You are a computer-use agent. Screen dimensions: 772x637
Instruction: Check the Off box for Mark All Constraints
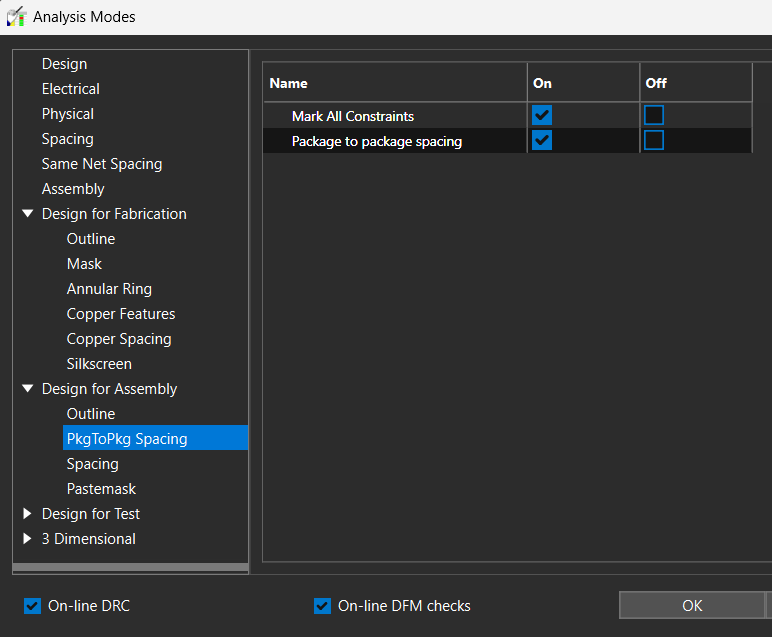(654, 115)
